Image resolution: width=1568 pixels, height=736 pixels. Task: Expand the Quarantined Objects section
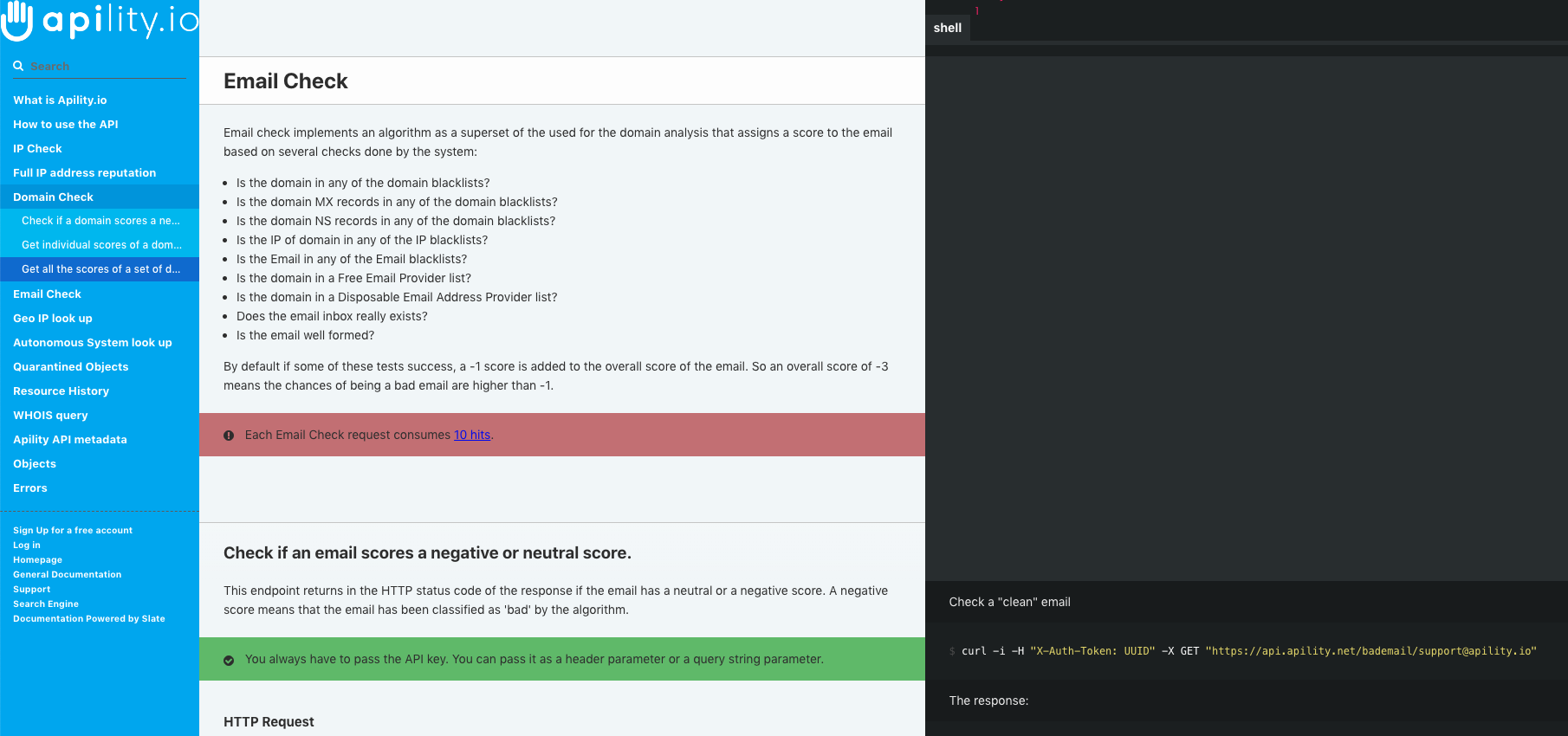point(70,366)
